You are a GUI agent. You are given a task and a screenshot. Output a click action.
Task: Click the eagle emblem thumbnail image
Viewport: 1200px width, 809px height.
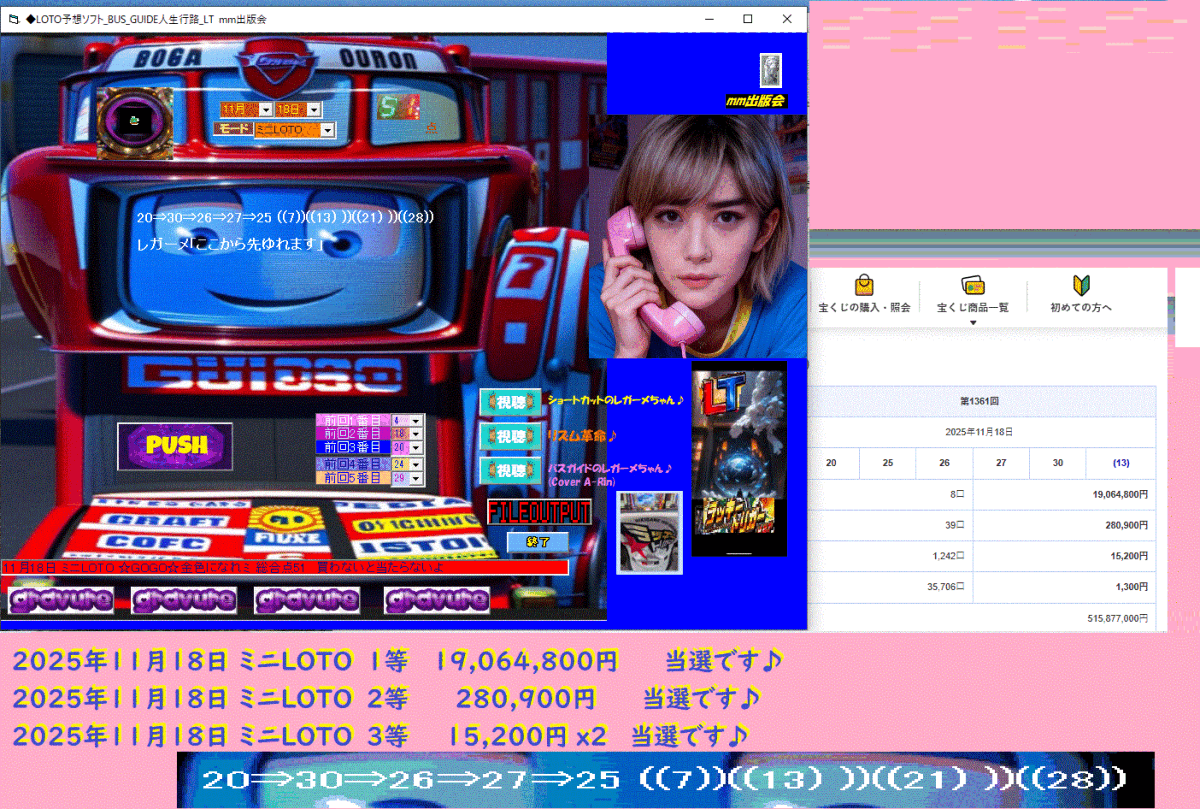649,532
